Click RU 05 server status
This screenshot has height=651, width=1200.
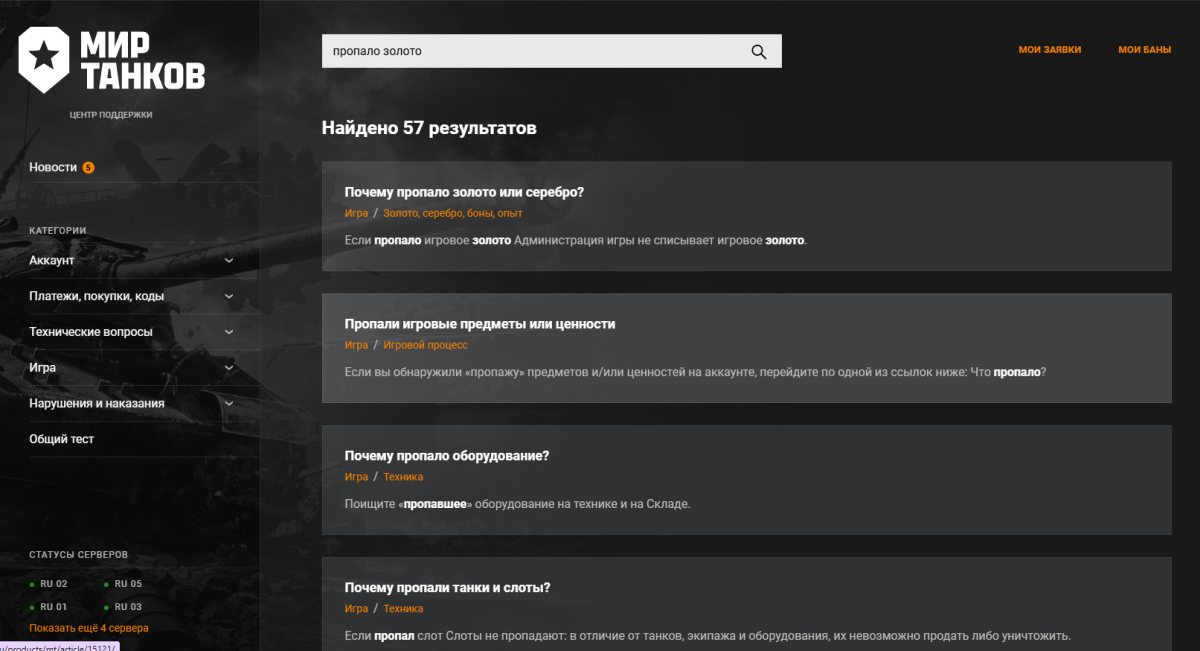pos(127,584)
